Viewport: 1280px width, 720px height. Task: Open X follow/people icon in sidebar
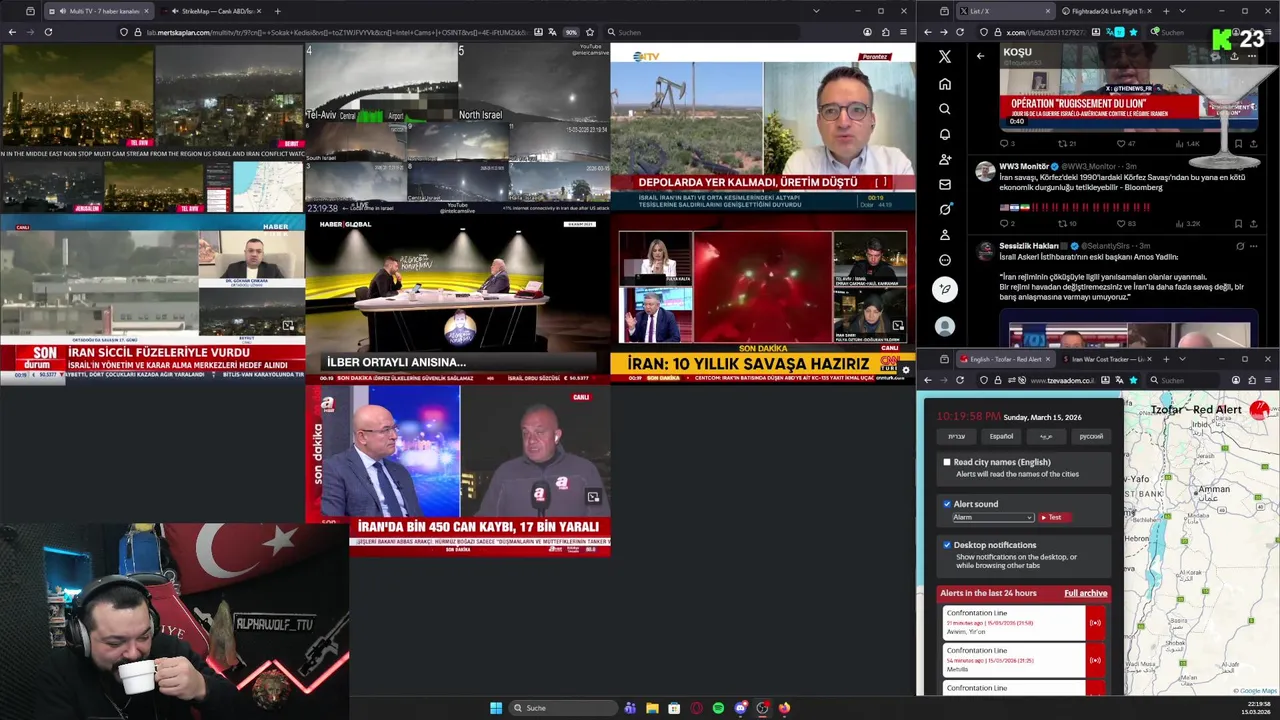pos(945,159)
